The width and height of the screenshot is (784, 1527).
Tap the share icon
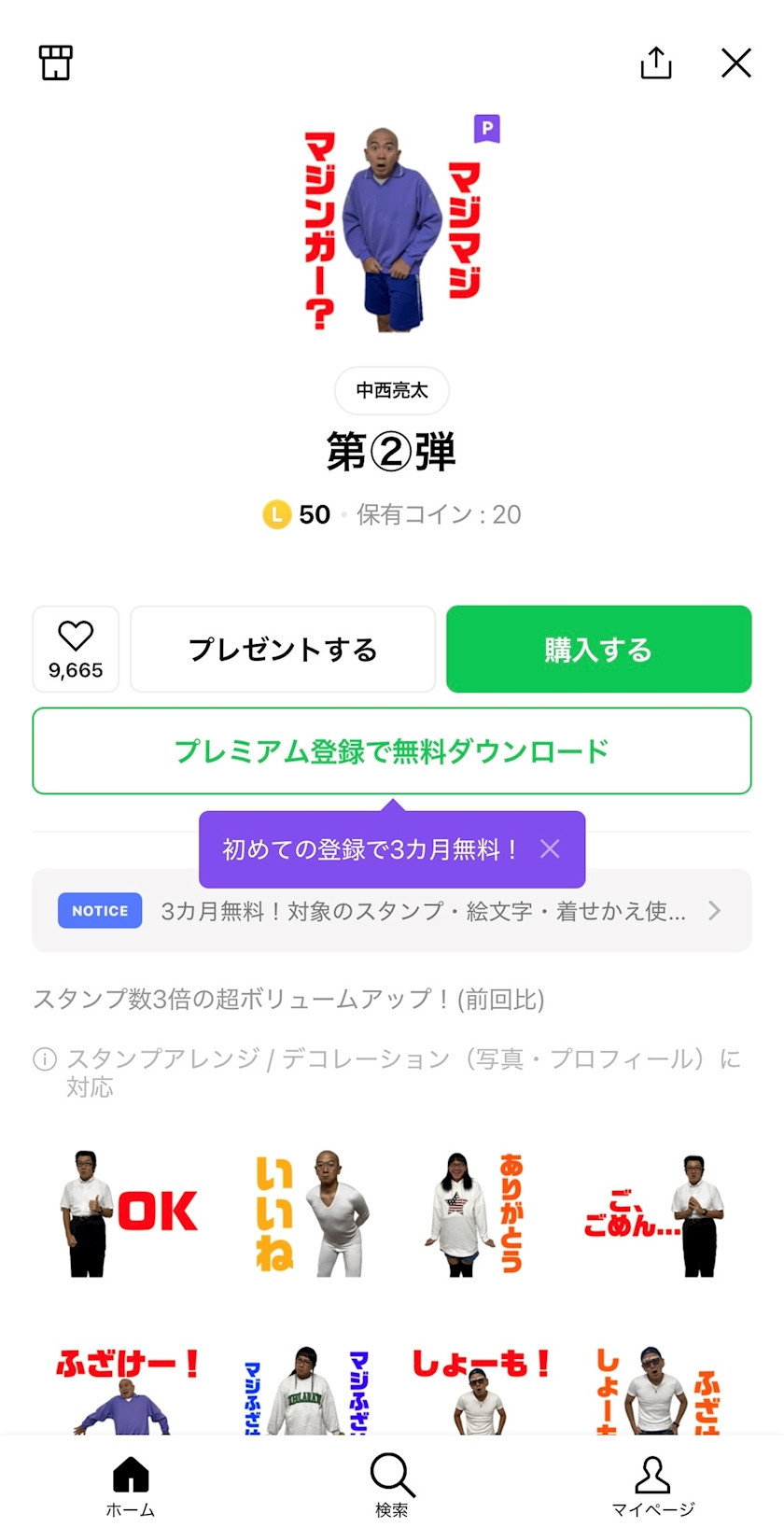pos(656,63)
